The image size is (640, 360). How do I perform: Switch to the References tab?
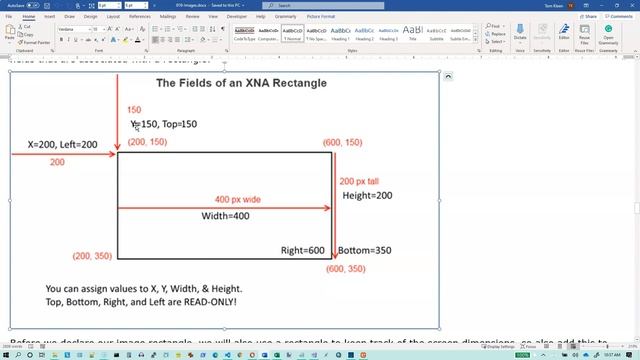[x=140, y=16]
